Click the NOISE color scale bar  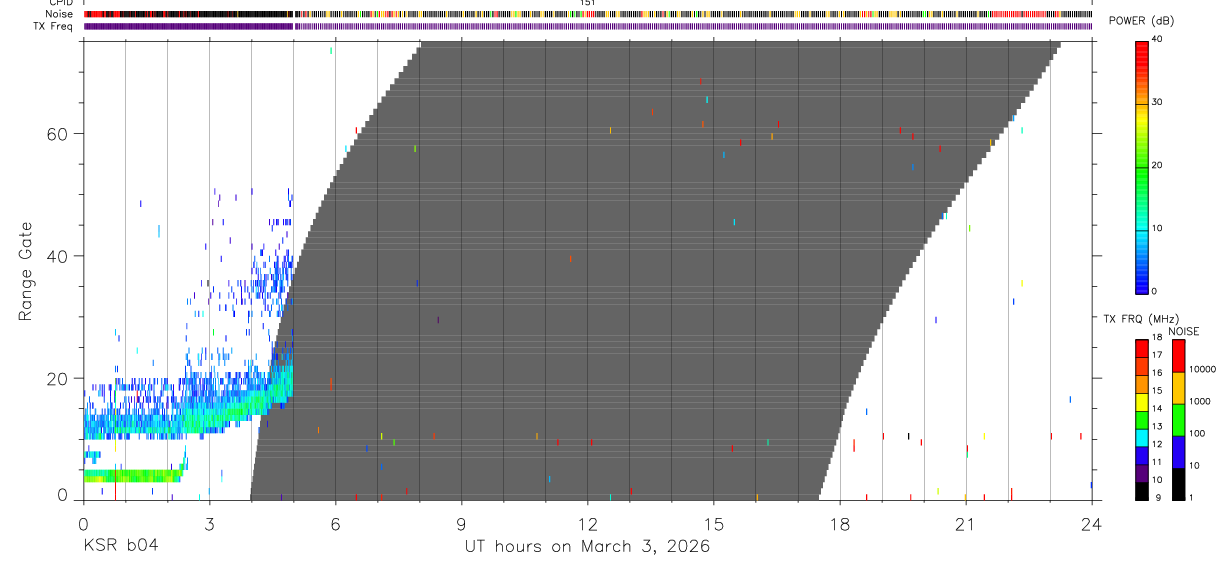1178,419
